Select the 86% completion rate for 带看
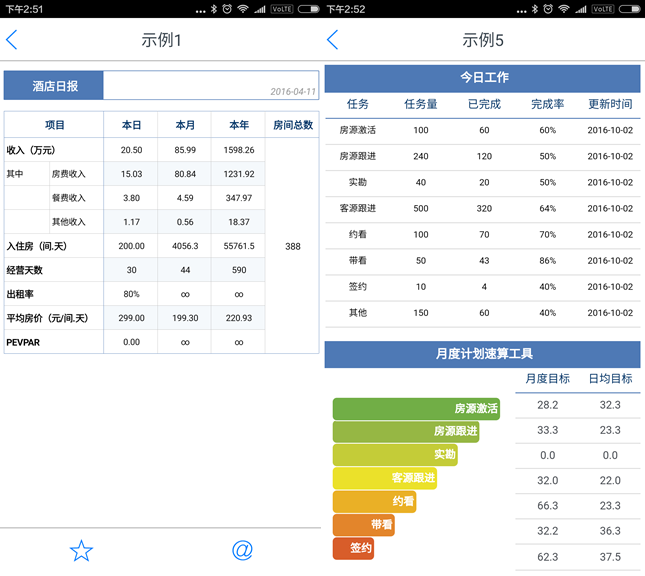This screenshot has height=576, width=645. tap(547, 261)
